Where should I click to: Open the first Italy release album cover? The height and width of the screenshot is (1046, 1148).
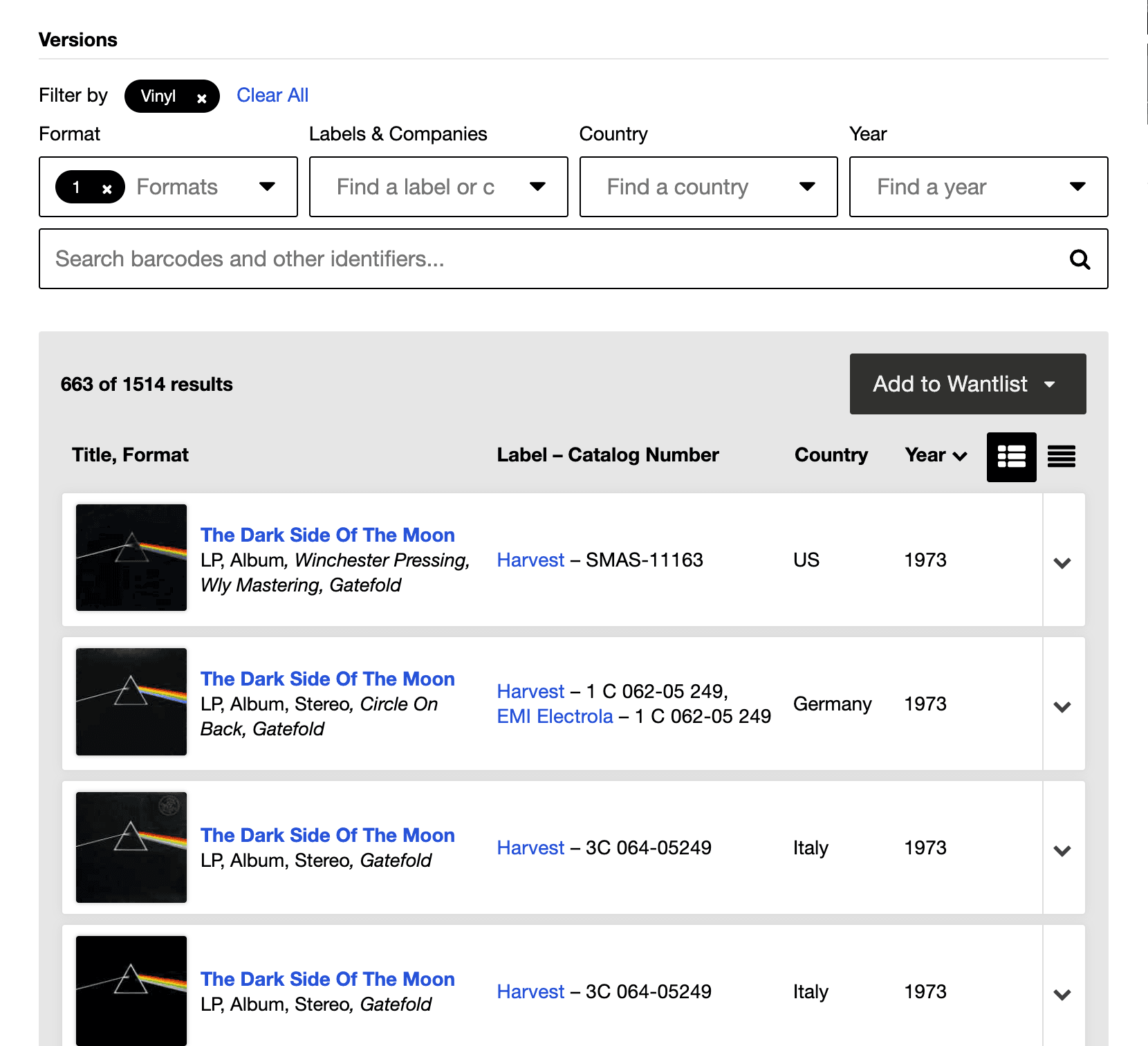coord(131,847)
